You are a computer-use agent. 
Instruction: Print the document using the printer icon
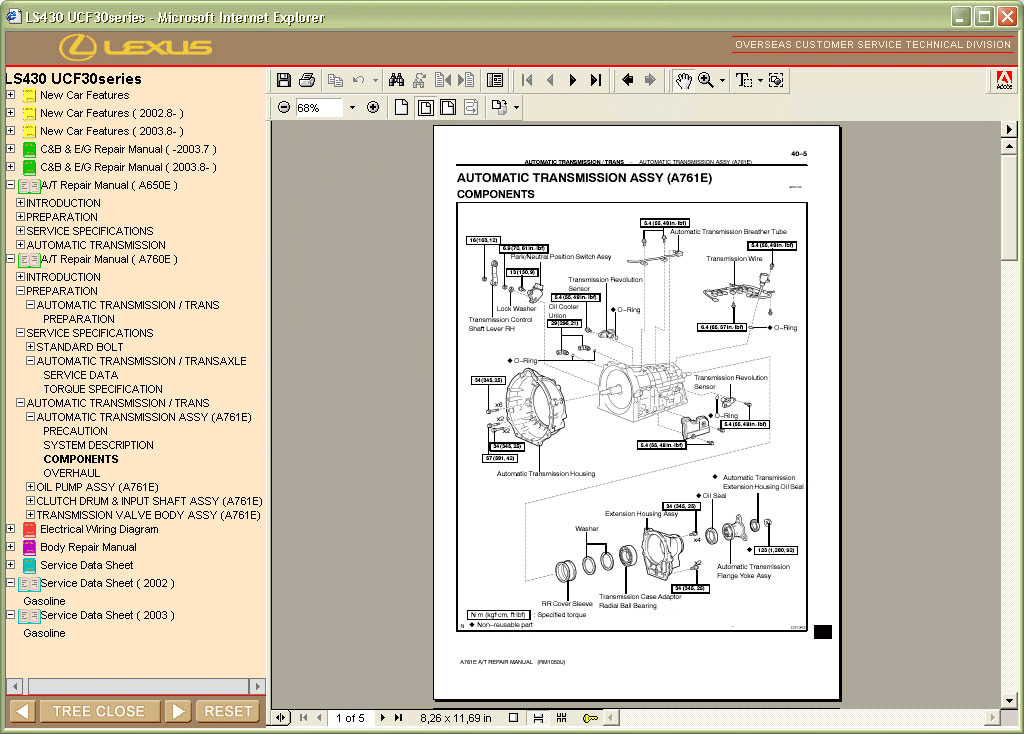coord(307,80)
